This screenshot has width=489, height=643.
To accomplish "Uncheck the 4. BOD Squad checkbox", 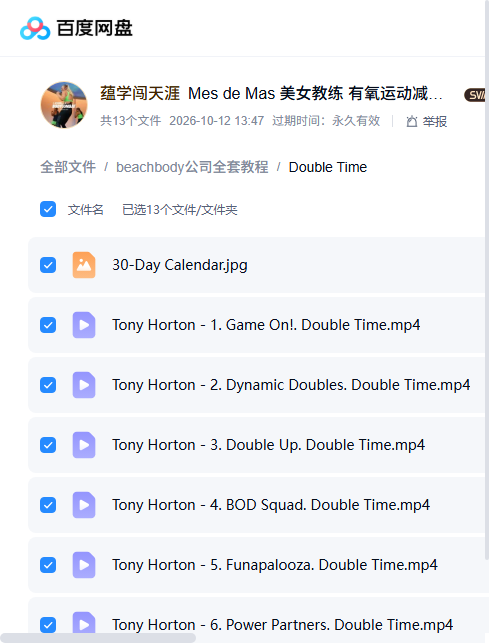I will pyautogui.click(x=48, y=505).
